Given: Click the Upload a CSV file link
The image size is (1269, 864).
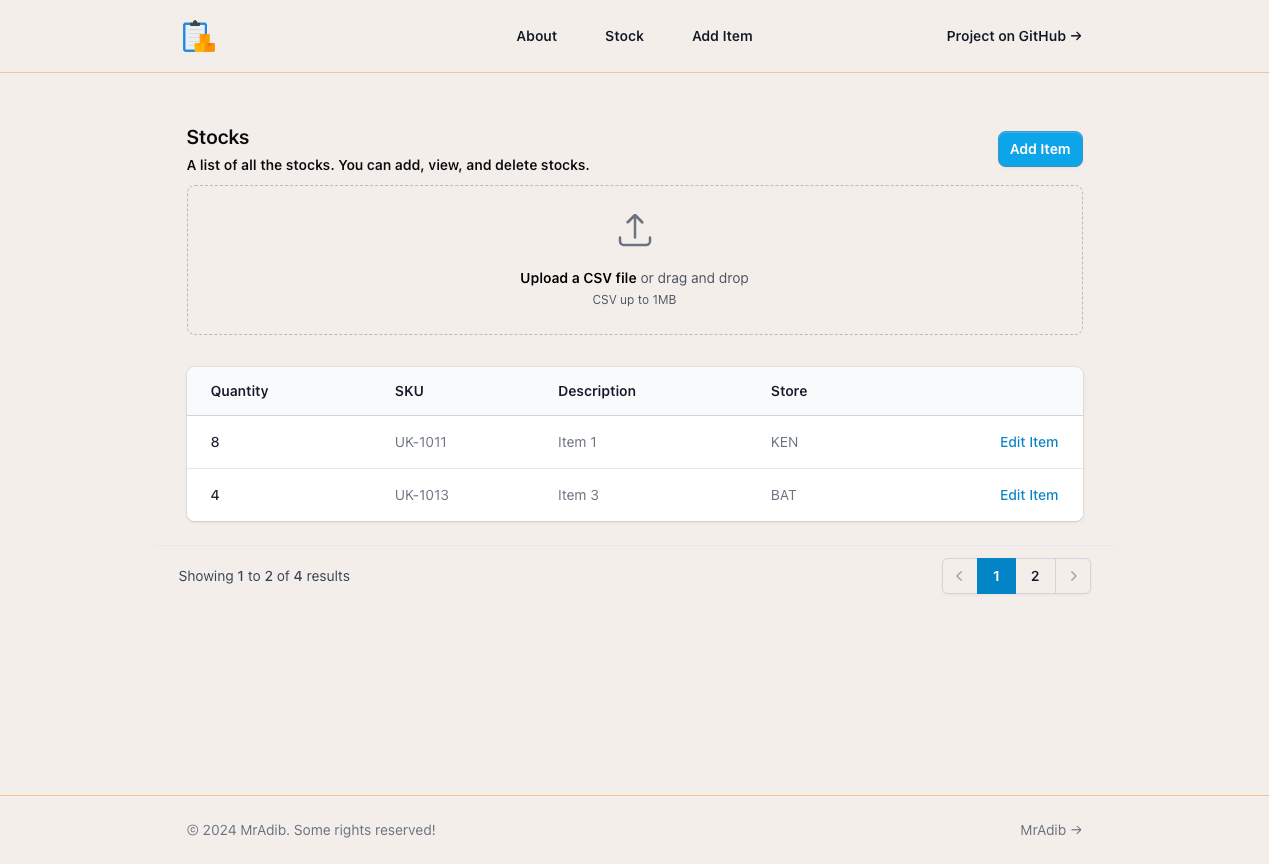Looking at the screenshot, I should tap(578, 278).
